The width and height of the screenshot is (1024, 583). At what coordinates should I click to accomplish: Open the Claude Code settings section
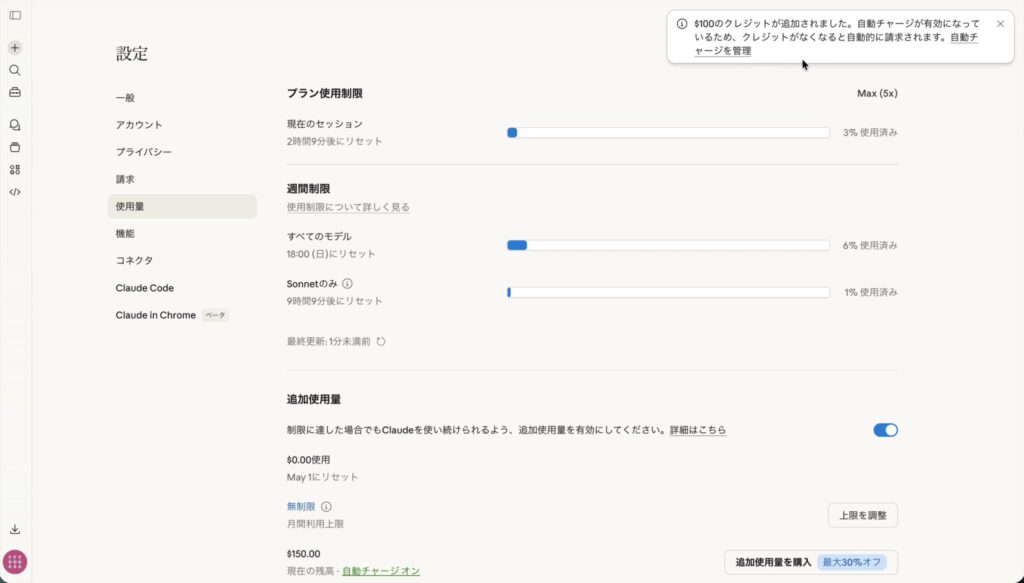coord(144,288)
